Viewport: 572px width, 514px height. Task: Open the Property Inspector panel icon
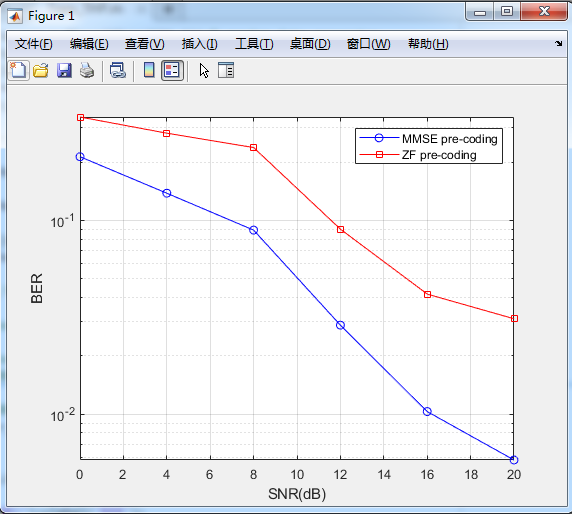pyautogui.click(x=226, y=70)
